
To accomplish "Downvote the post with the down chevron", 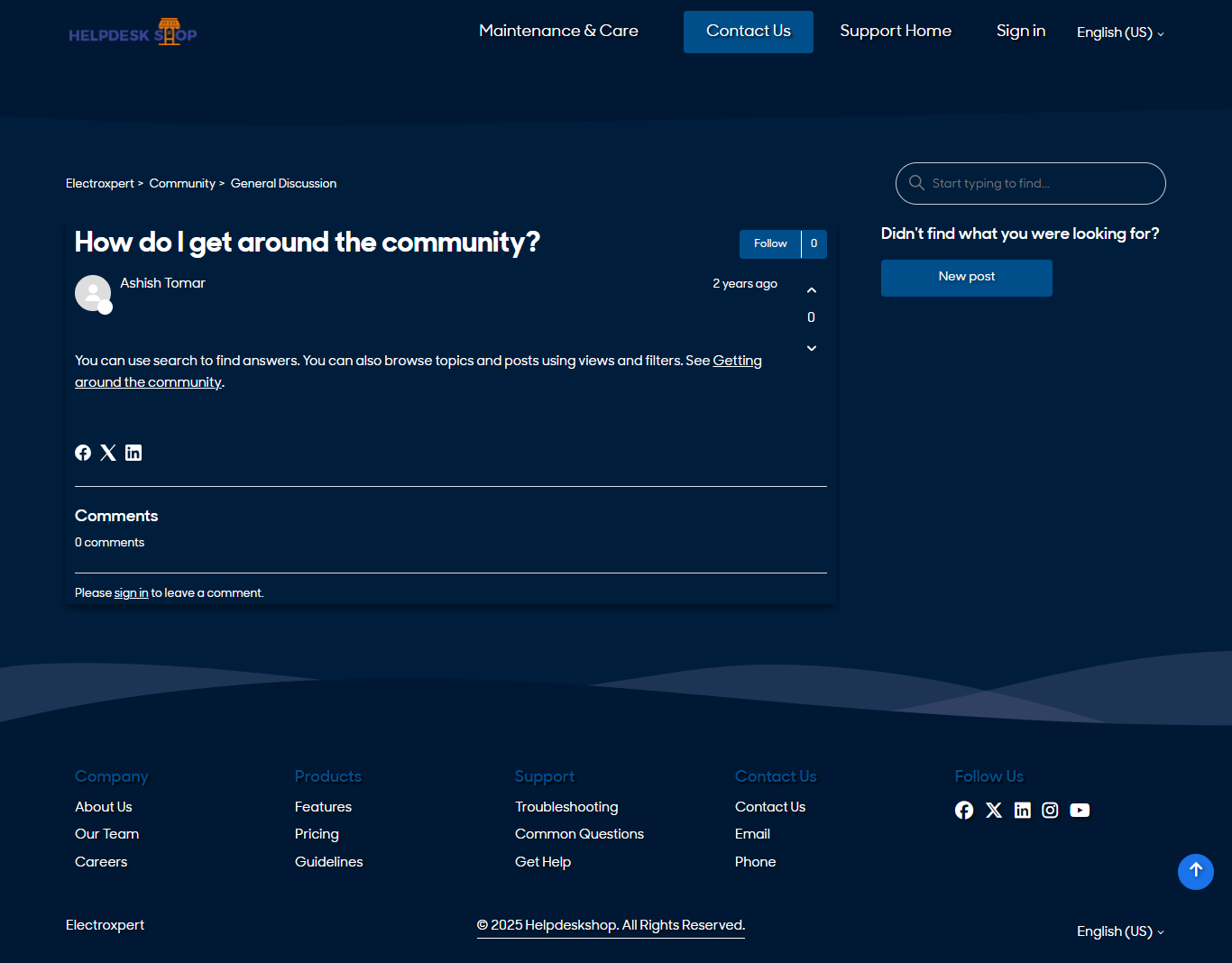I will tap(811, 348).
